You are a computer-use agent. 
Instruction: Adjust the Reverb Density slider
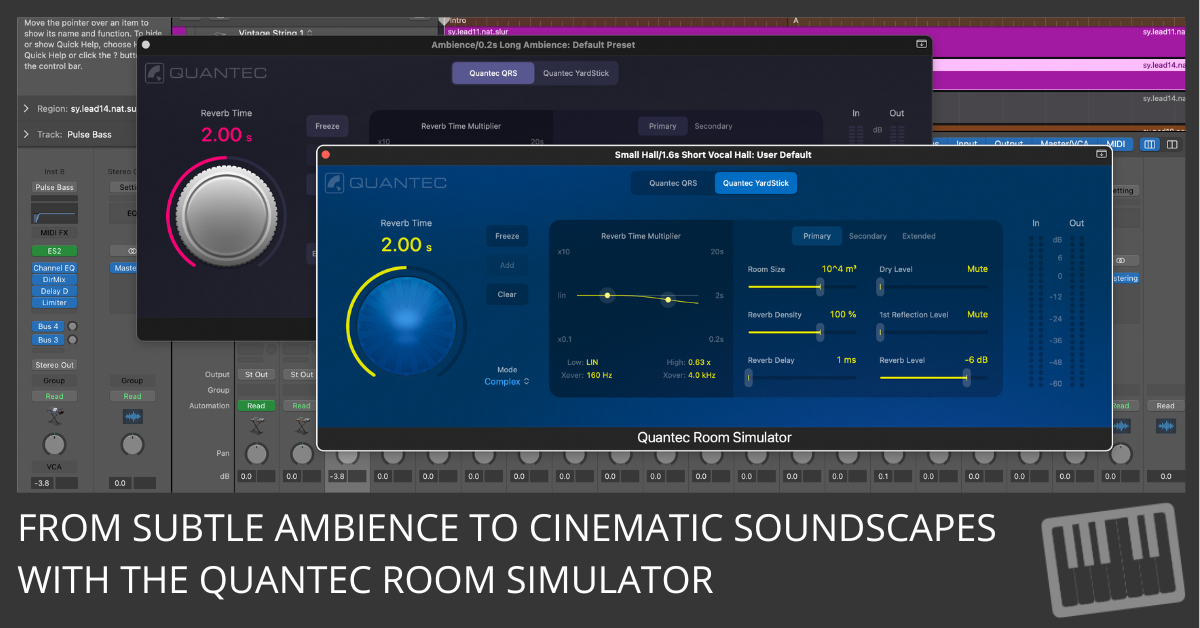tap(802, 331)
